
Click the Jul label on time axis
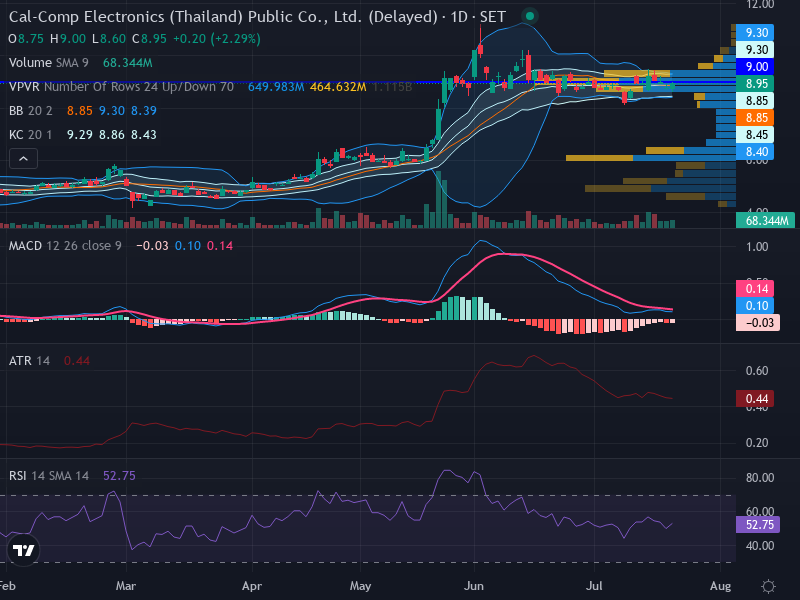coord(594,586)
